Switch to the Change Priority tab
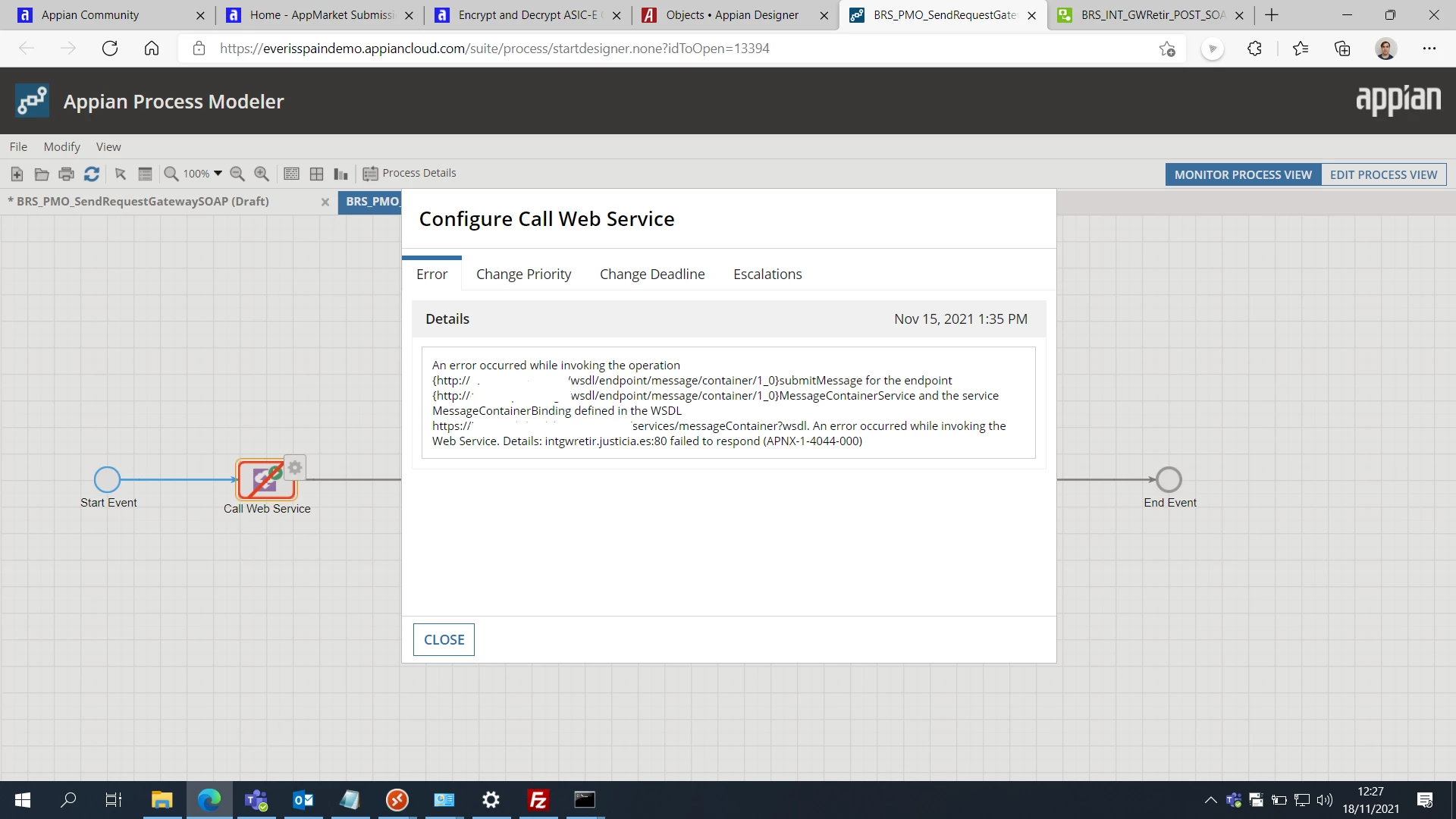Viewport: 1456px width, 819px height. point(524,275)
